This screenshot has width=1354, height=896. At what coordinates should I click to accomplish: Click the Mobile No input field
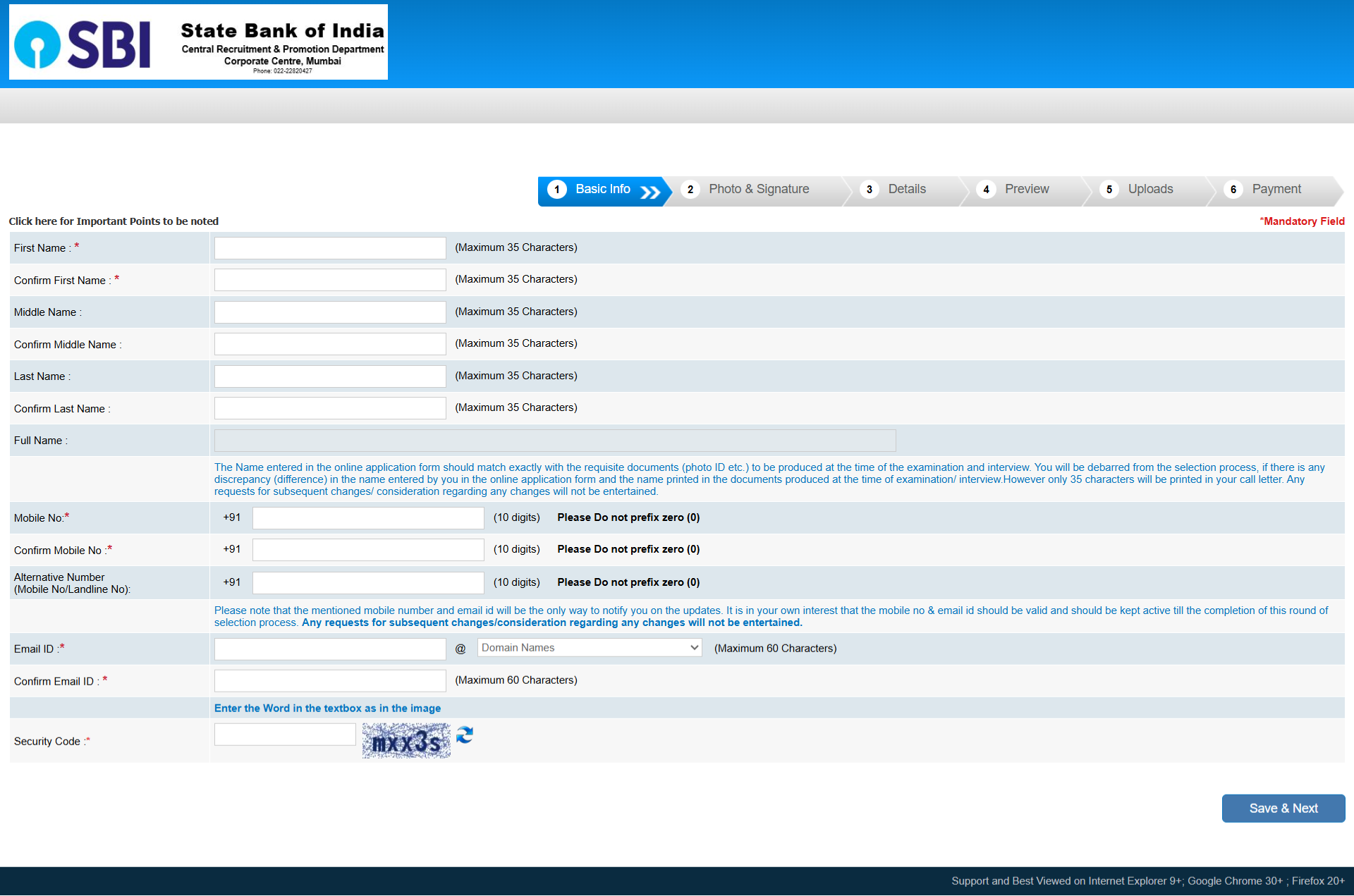coord(368,518)
